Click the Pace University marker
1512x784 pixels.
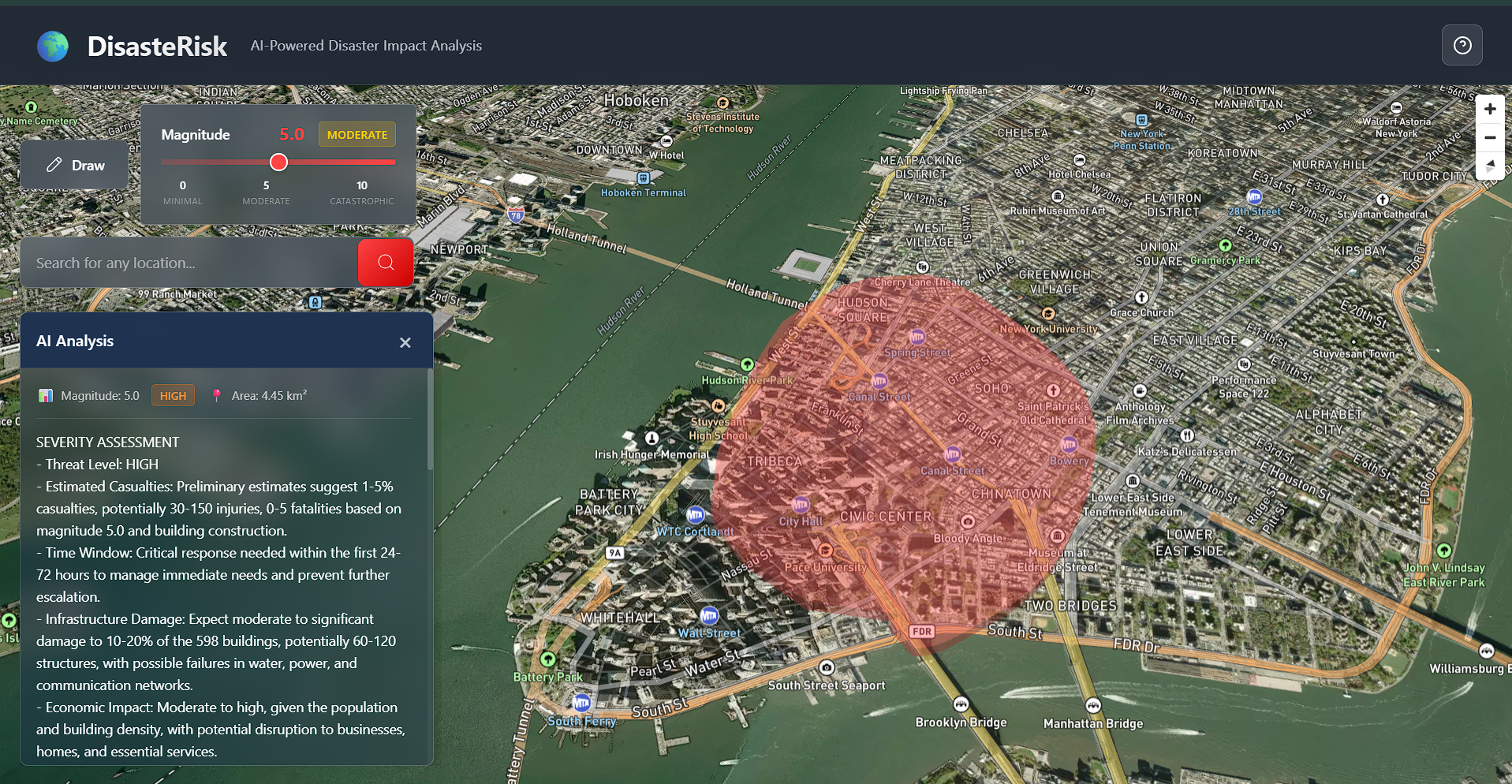tap(826, 551)
